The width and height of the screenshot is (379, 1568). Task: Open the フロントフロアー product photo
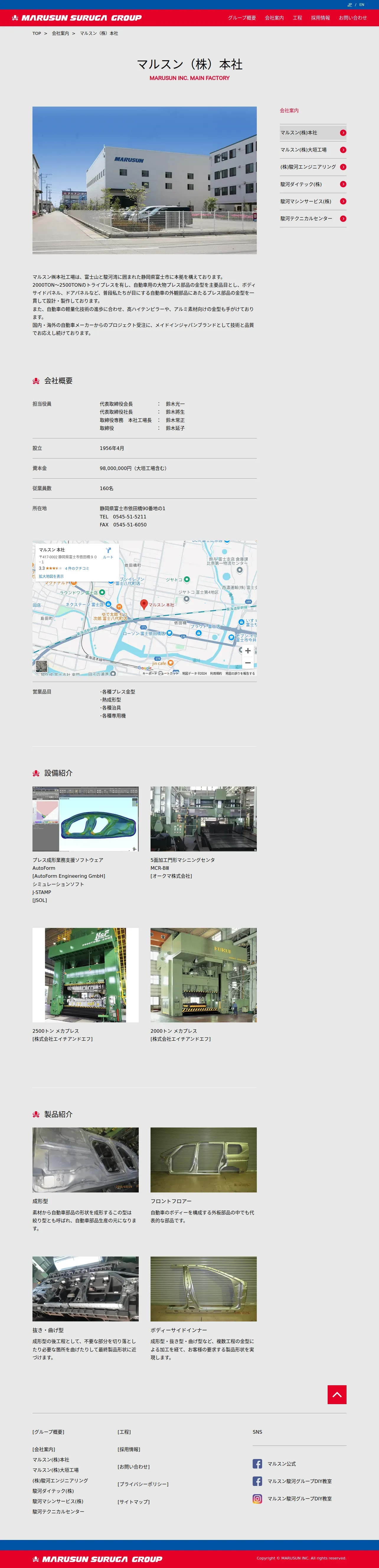point(203,1160)
